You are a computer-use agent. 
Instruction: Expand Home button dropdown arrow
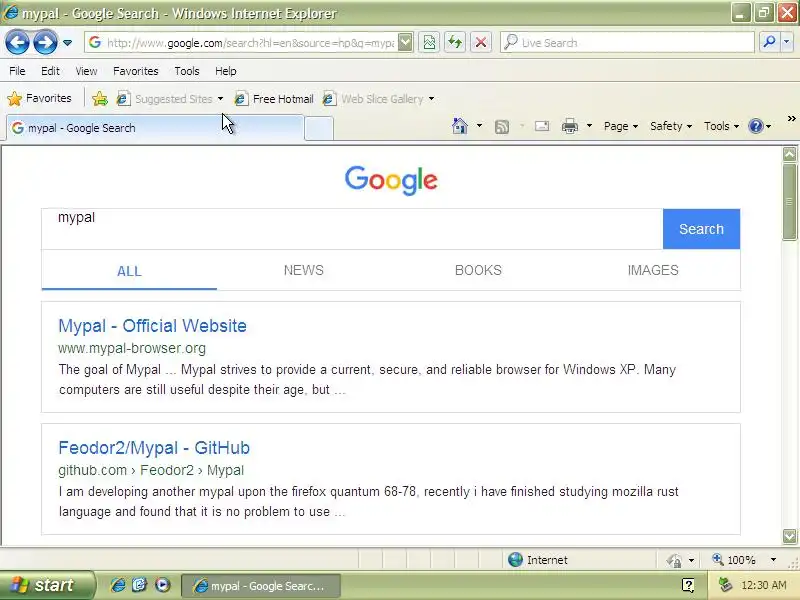(480, 126)
